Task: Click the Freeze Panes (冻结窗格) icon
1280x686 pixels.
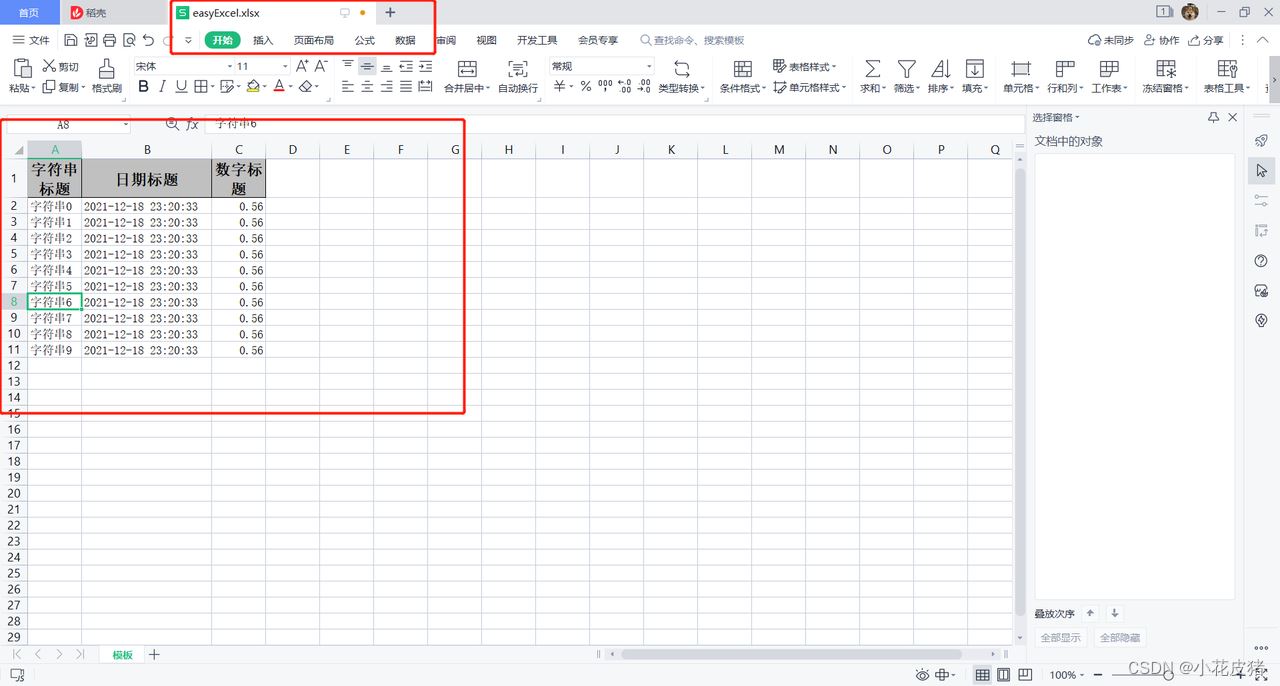Action: [x=1166, y=68]
